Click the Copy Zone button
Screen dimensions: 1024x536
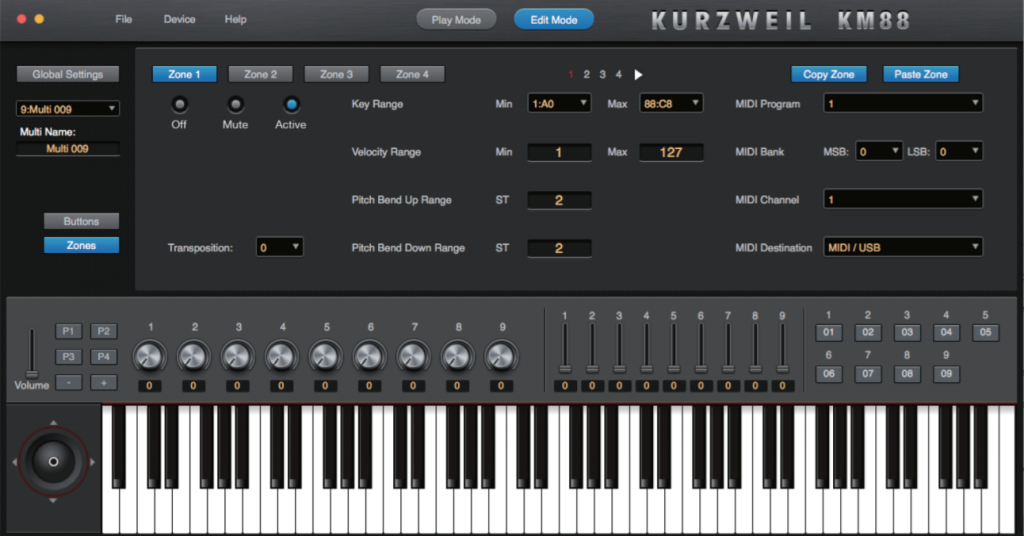(x=829, y=74)
